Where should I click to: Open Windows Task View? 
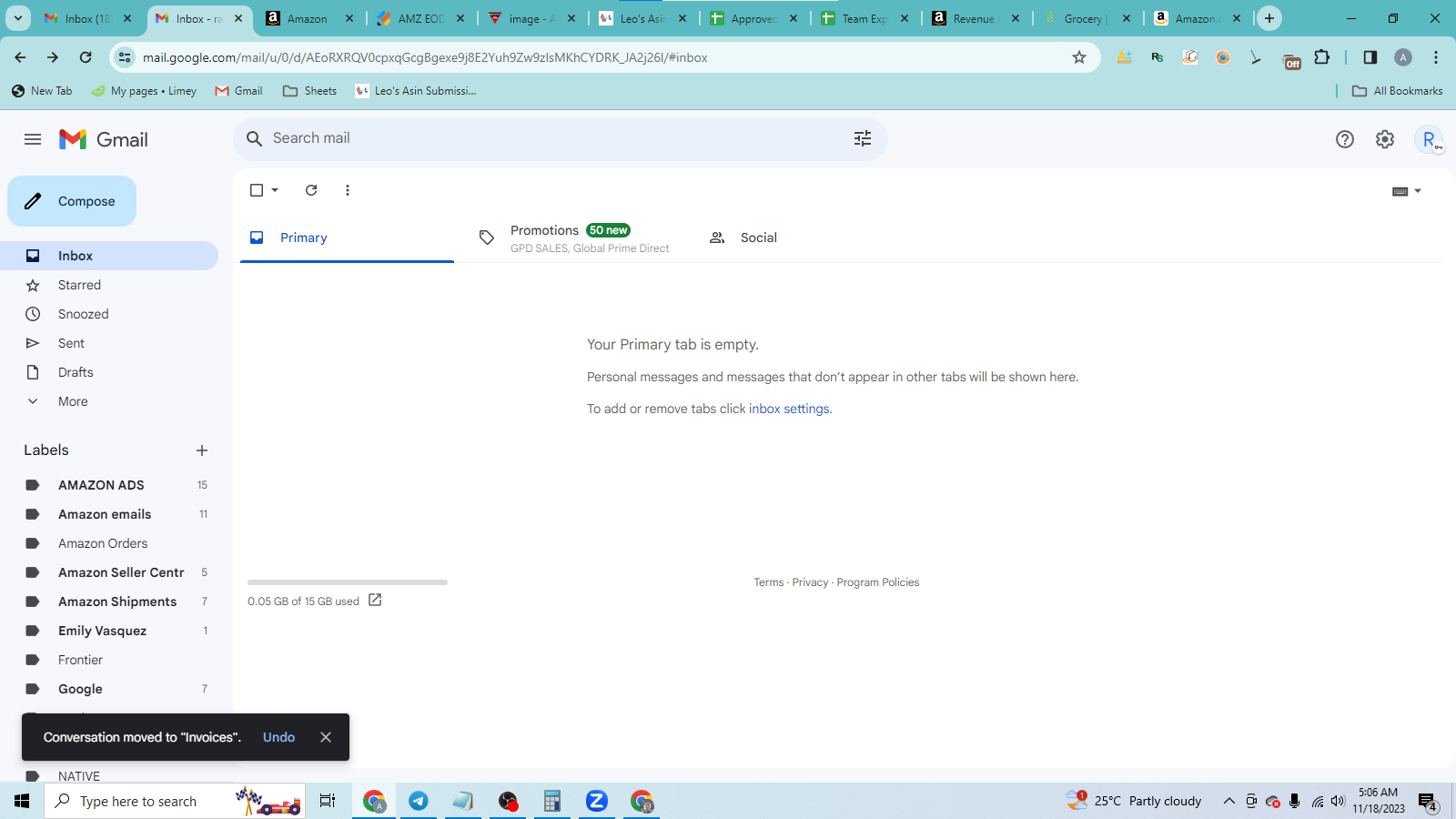(x=328, y=801)
